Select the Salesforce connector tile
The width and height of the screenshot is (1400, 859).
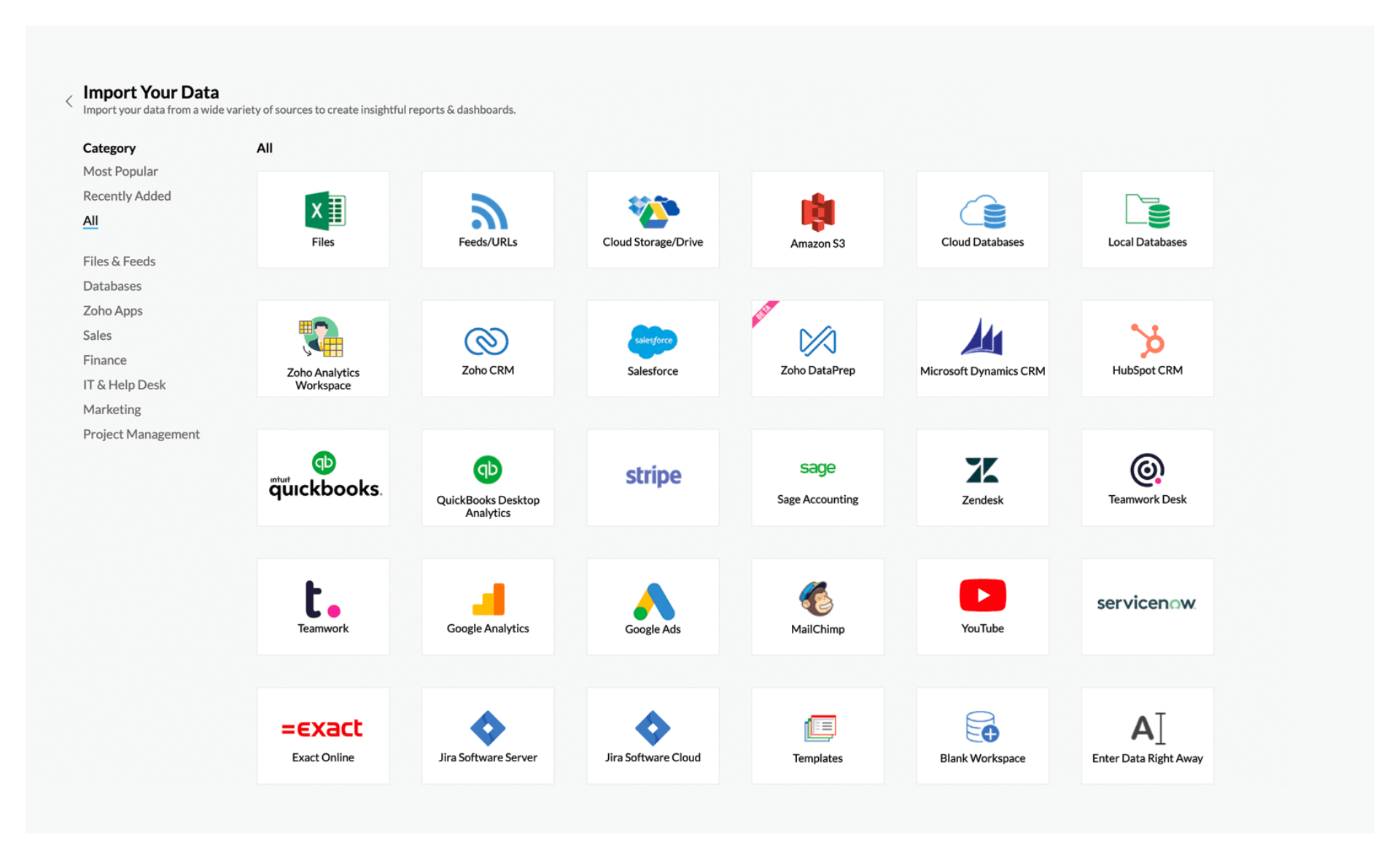tap(653, 349)
